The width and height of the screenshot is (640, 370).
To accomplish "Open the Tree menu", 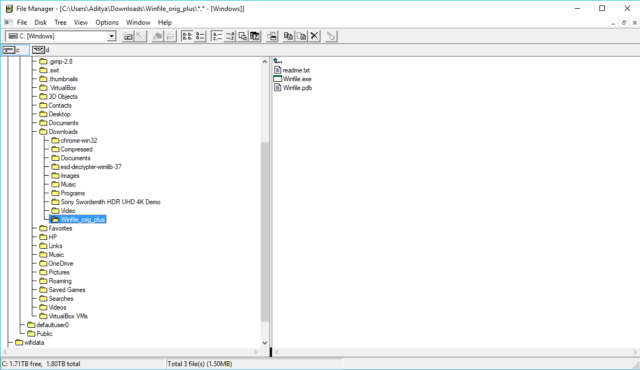I will point(60,22).
